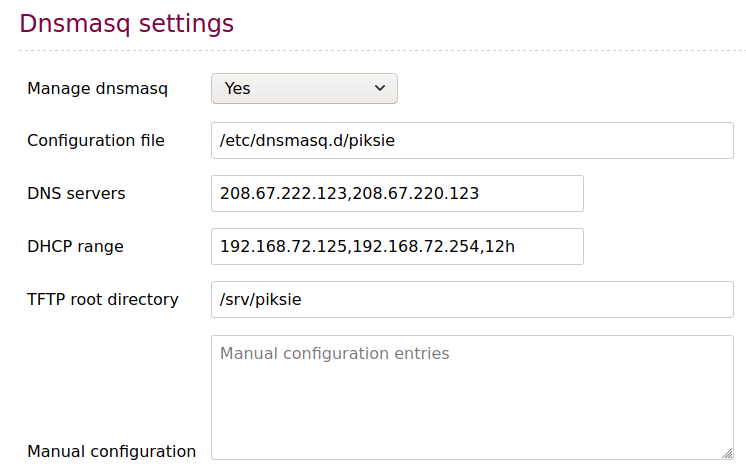Click the textarea resize grip icon

727,453
